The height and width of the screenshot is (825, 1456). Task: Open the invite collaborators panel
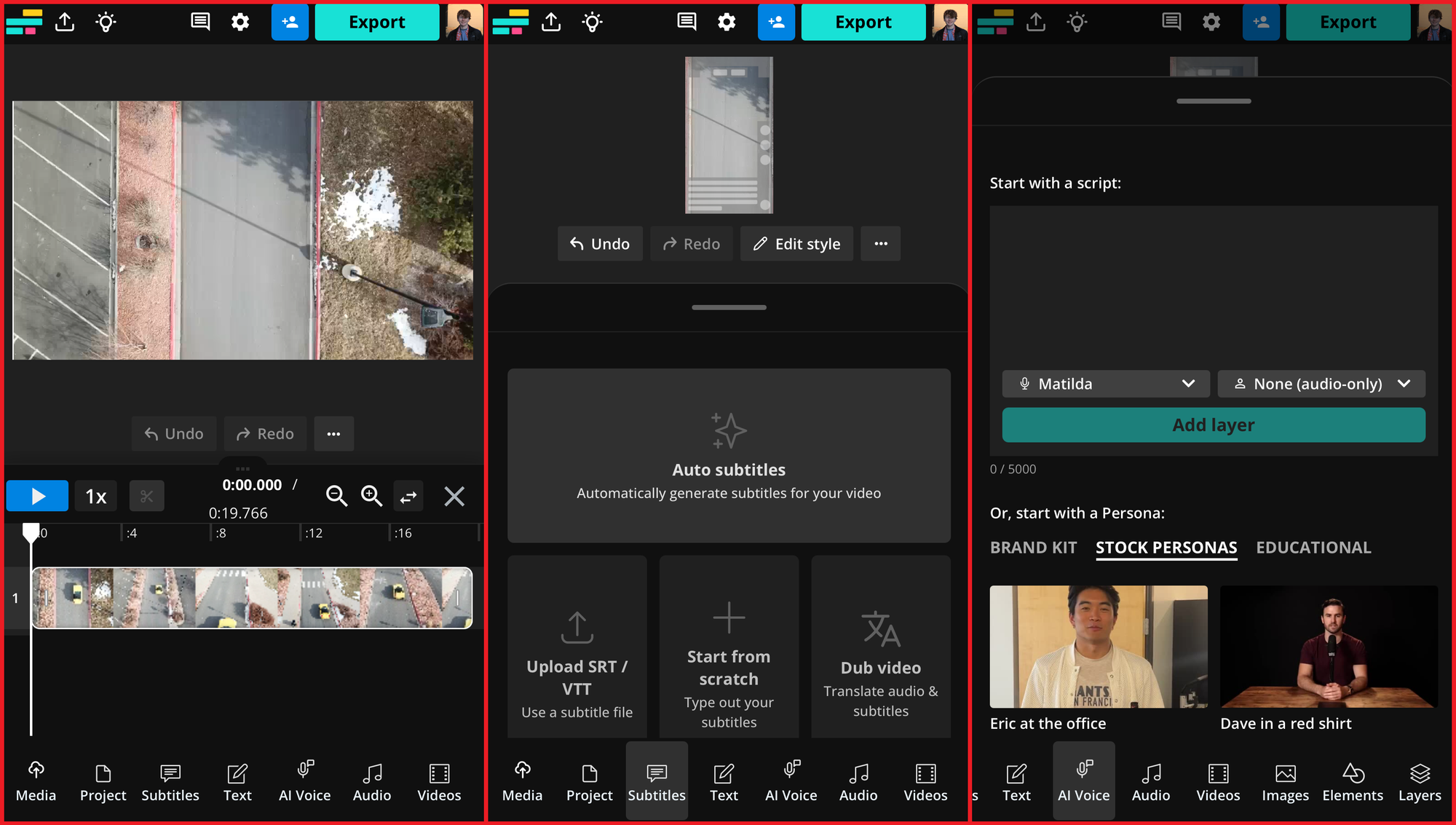[x=290, y=22]
